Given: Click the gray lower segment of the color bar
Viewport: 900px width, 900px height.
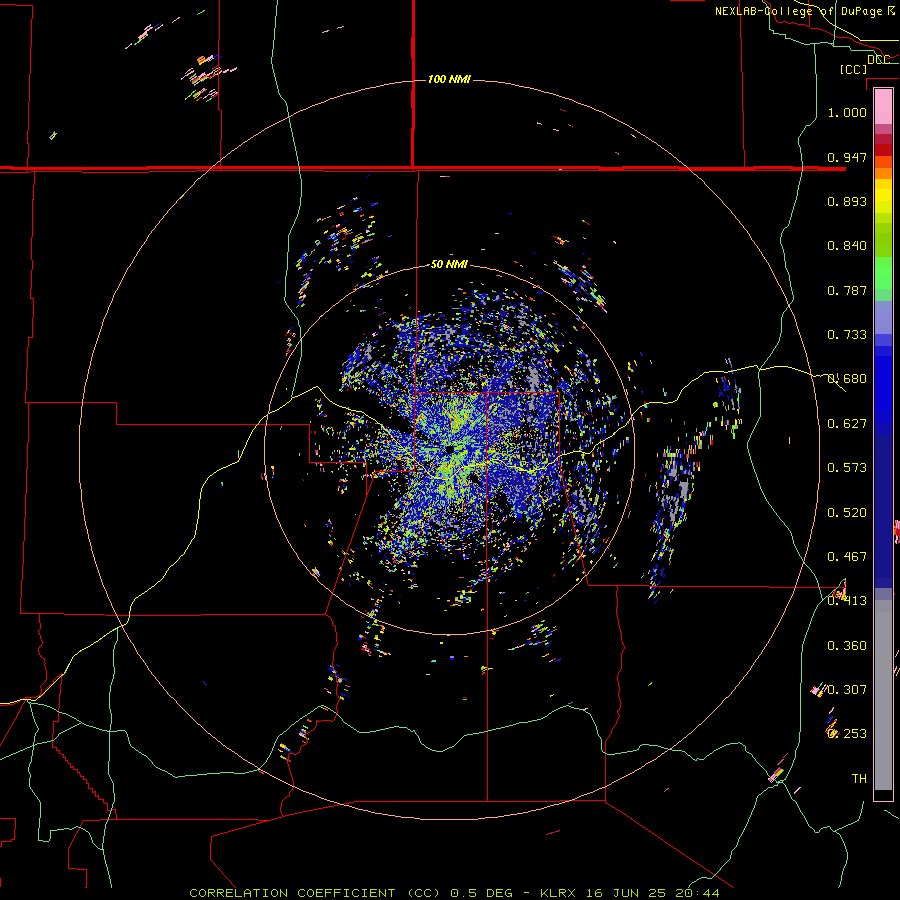Looking at the screenshot, I should (x=883, y=695).
